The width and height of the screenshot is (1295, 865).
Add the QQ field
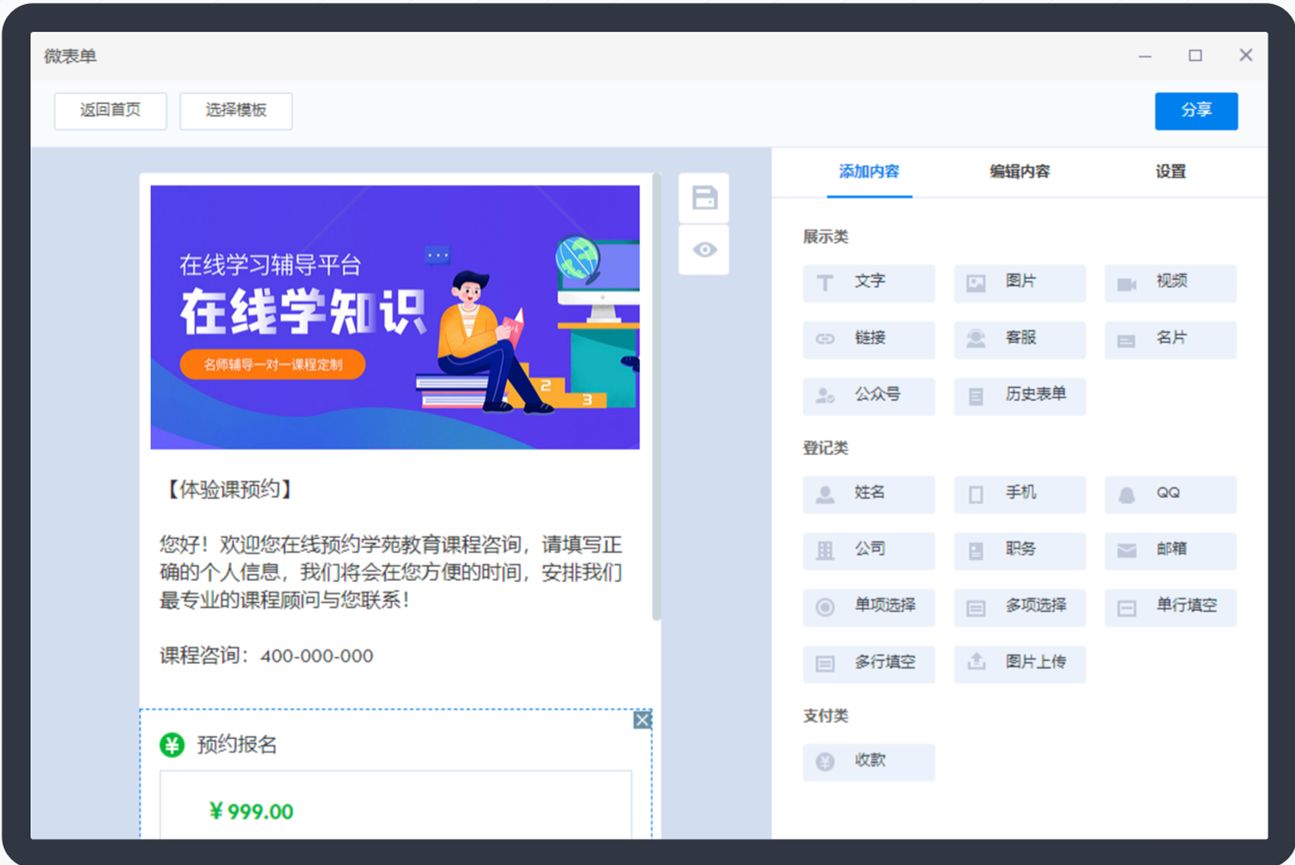pyautogui.click(x=1170, y=494)
